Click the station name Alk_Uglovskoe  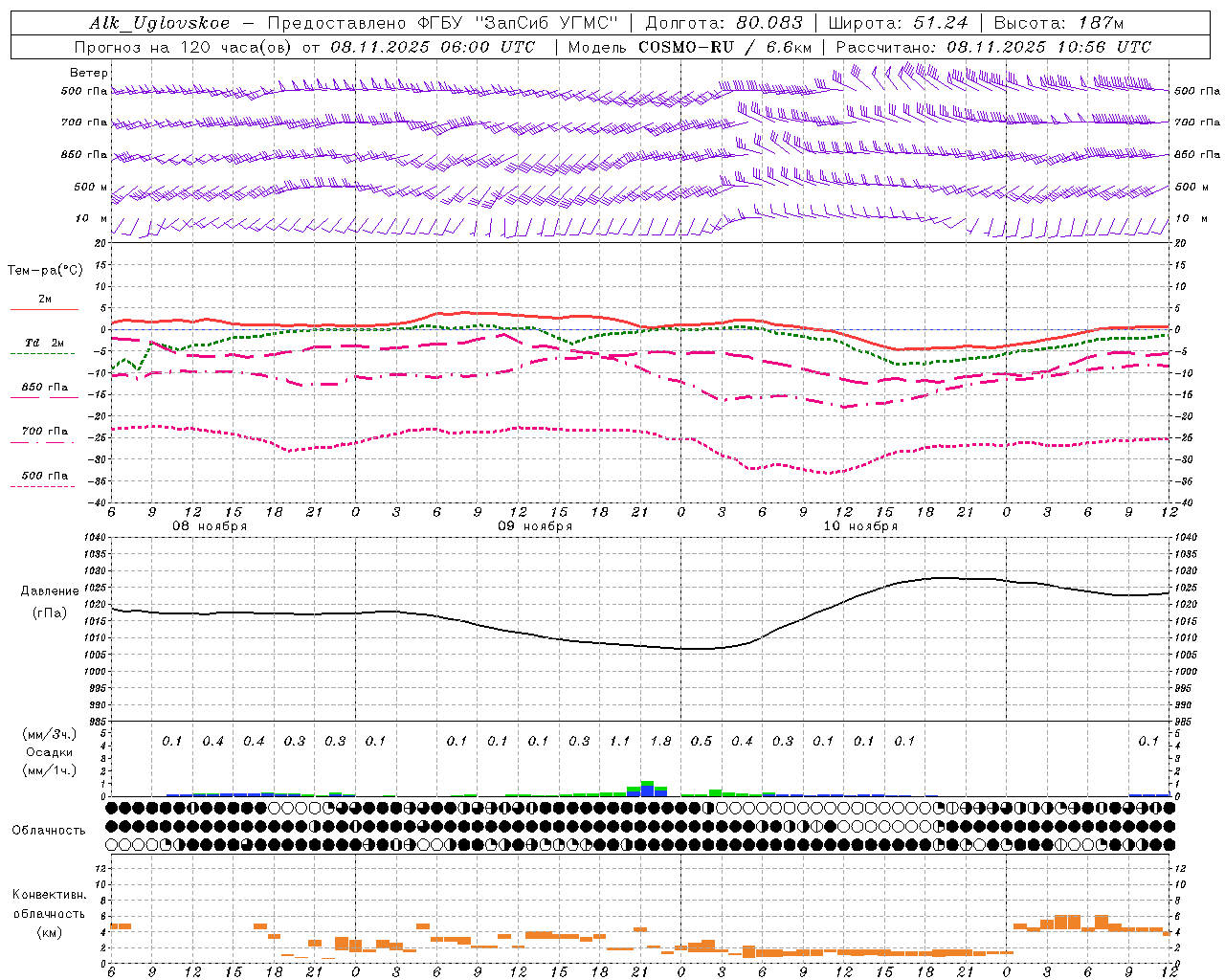click(x=160, y=23)
